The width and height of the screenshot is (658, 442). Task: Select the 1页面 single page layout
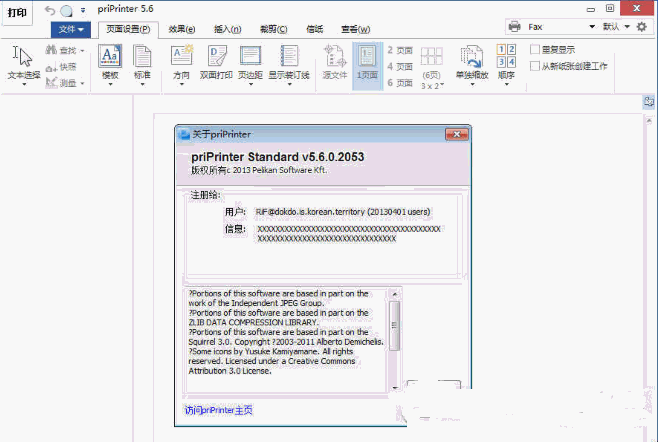367,66
